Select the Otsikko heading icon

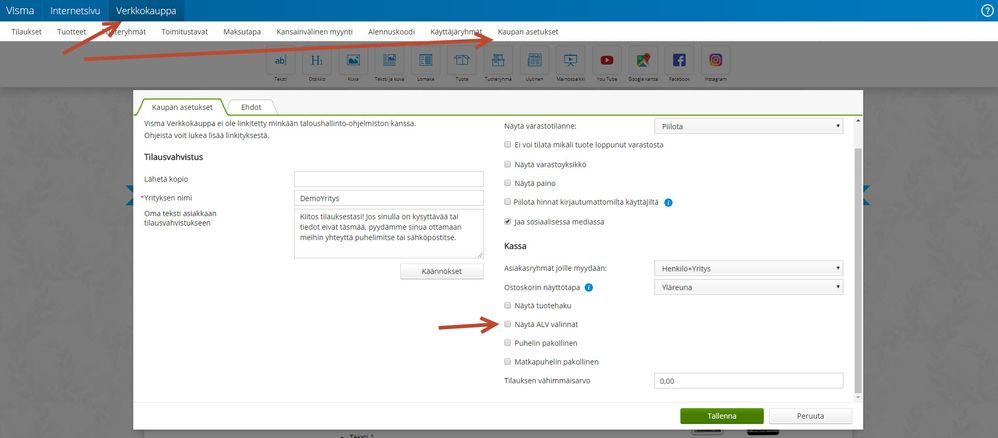pyautogui.click(x=316, y=60)
